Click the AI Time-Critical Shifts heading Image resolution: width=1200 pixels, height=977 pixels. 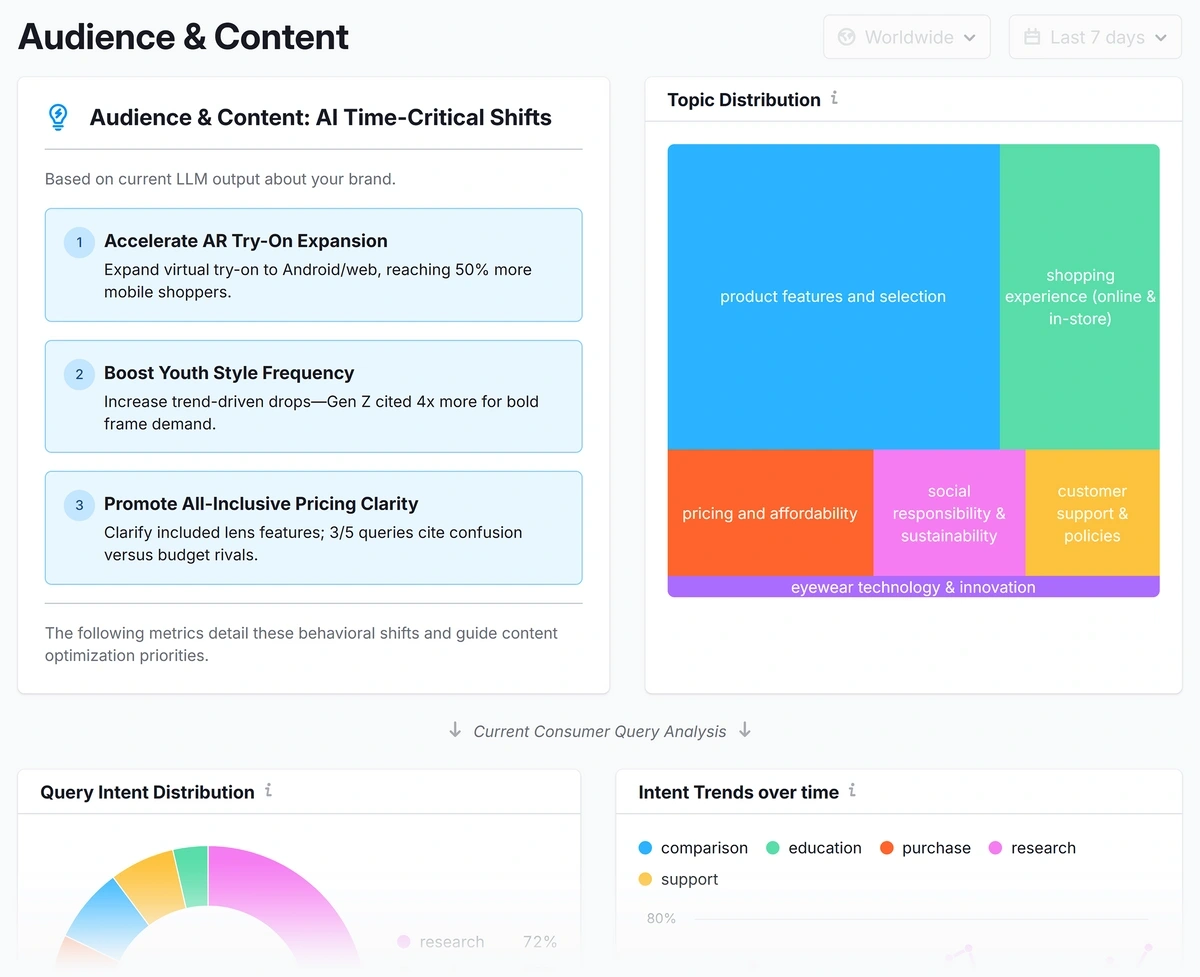point(321,117)
